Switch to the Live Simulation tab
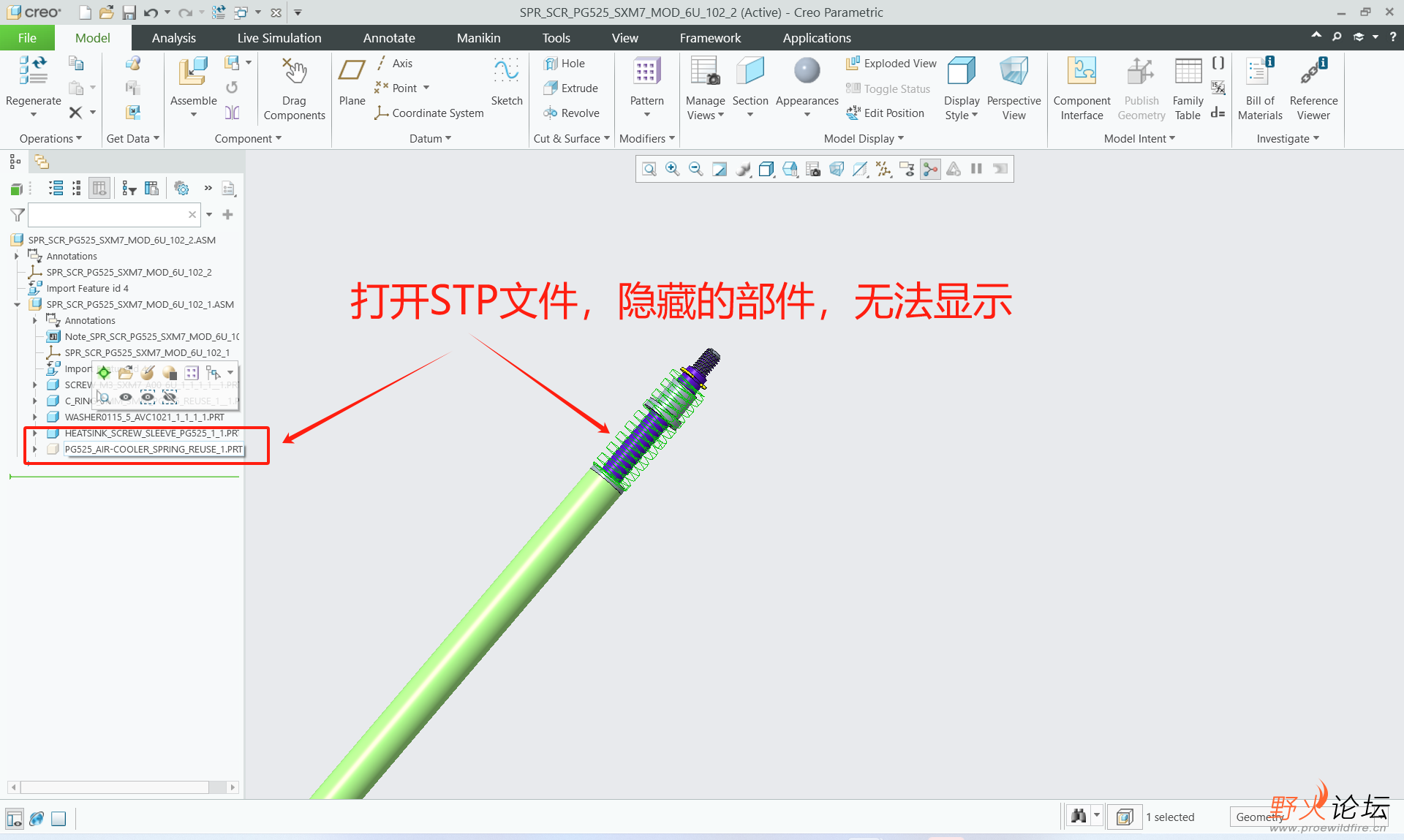This screenshot has width=1404, height=840. click(279, 38)
